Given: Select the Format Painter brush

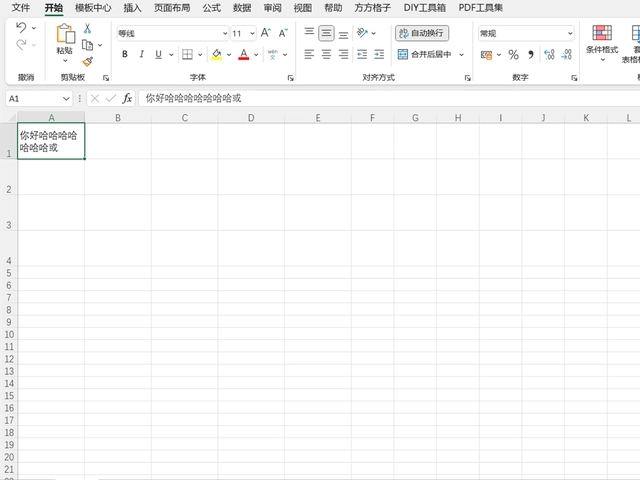Looking at the screenshot, I should pos(87,62).
